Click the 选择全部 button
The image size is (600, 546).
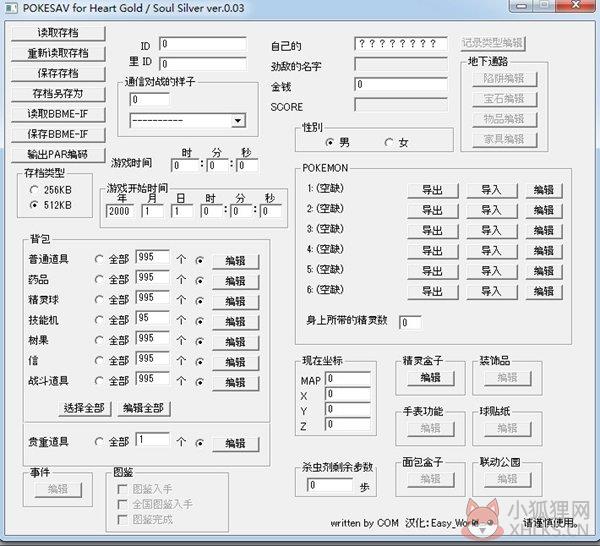tap(85, 408)
